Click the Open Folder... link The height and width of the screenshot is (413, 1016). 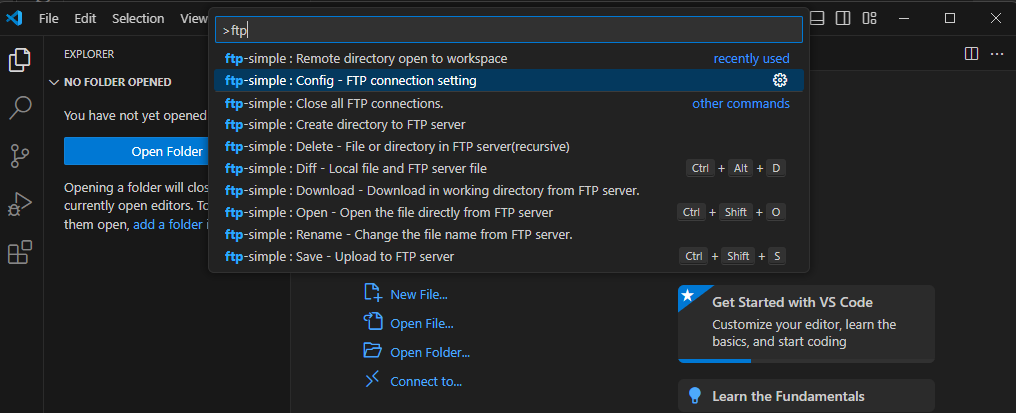tap(430, 353)
